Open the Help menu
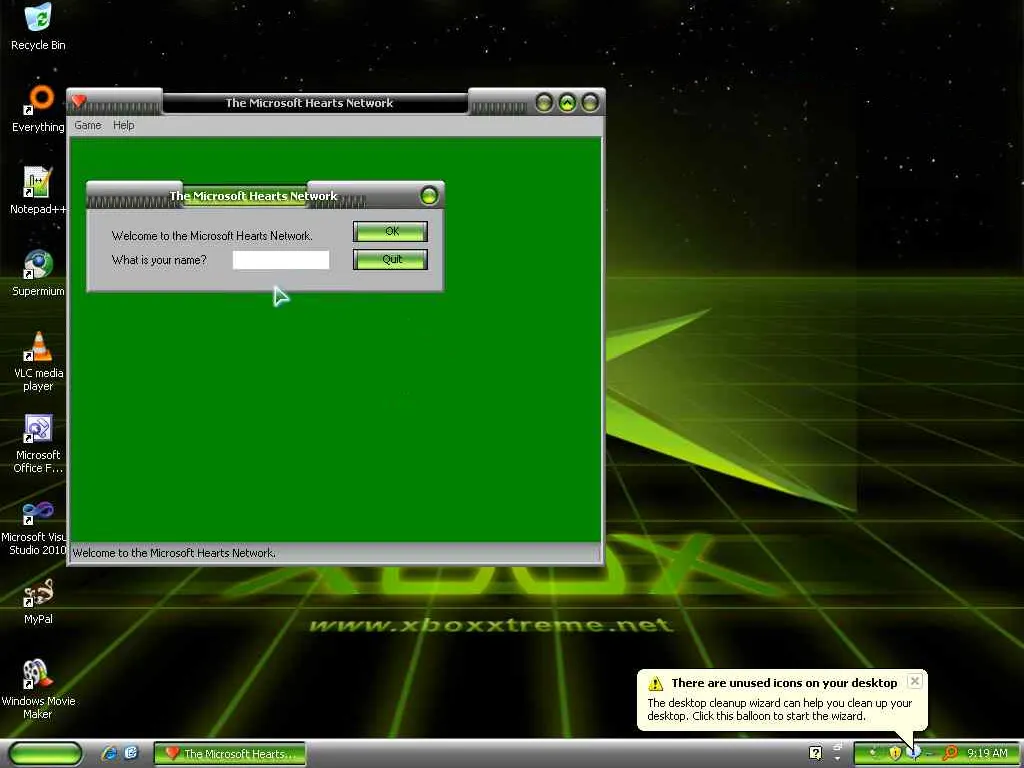Image resolution: width=1024 pixels, height=768 pixels. pos(123,125)
